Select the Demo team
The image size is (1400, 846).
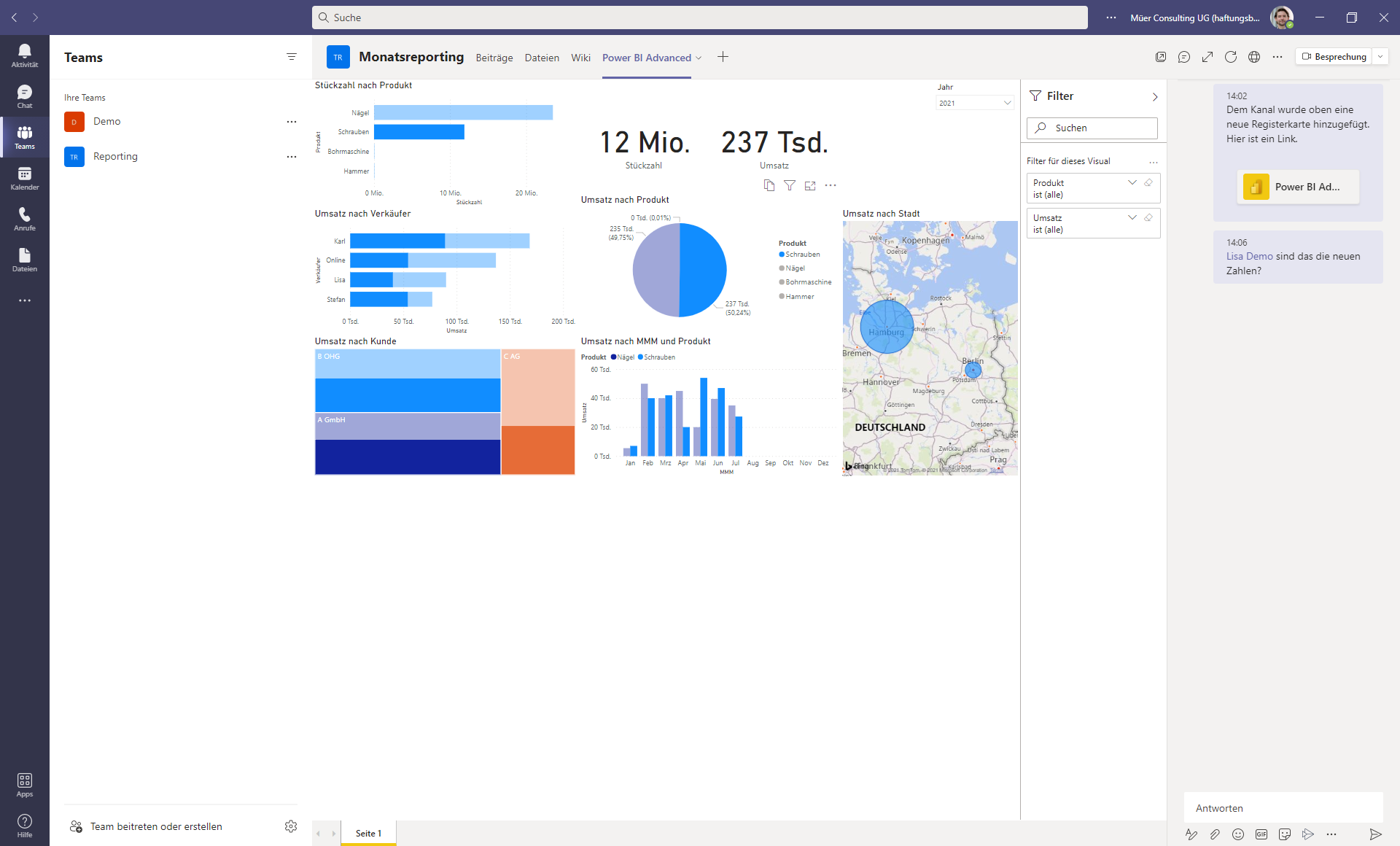coord(107,122)
